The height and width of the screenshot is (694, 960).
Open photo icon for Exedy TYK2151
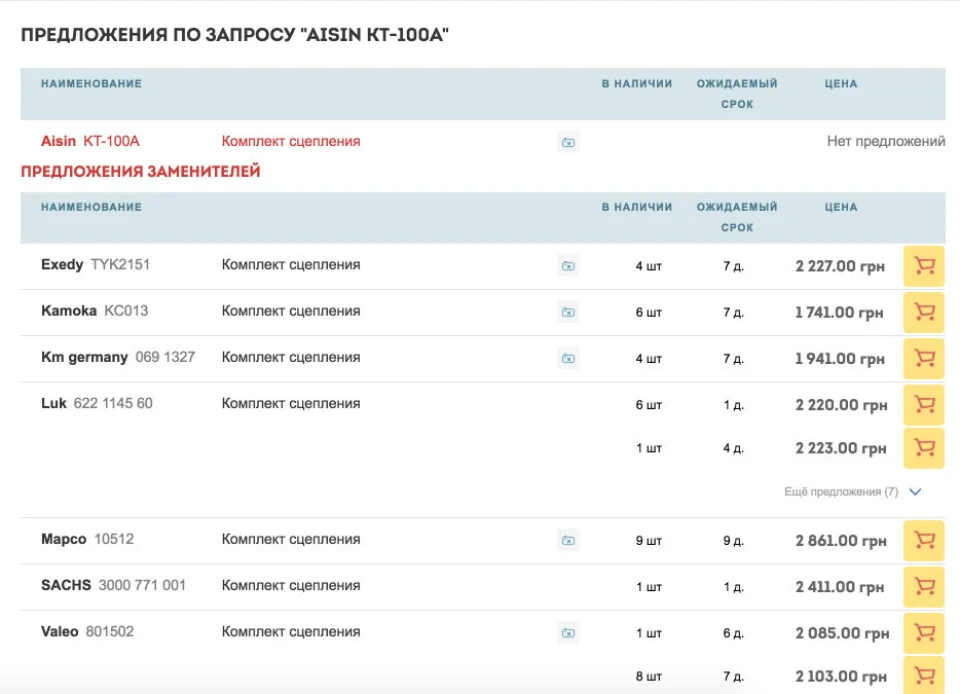point(568,266)
